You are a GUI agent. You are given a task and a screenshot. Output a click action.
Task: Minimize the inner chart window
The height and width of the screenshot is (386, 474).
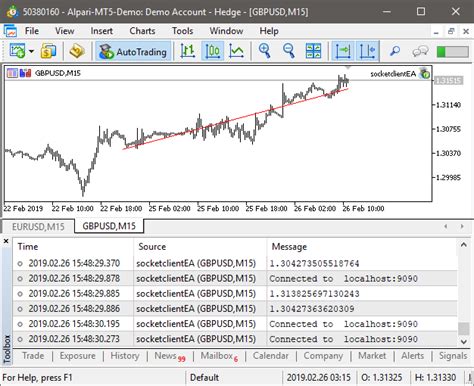[x=436, y=32]
